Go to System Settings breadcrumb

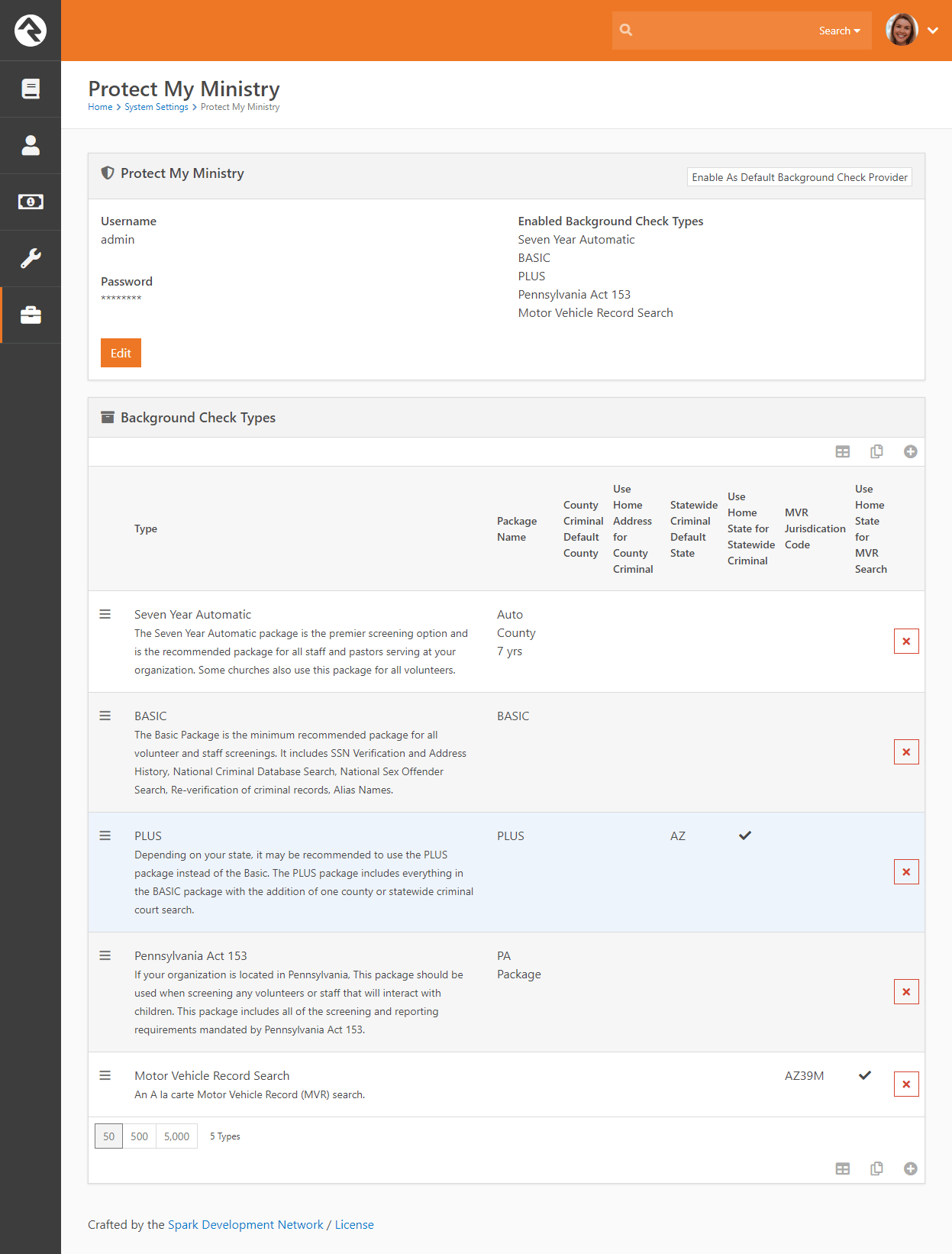(x=157, y=107)
